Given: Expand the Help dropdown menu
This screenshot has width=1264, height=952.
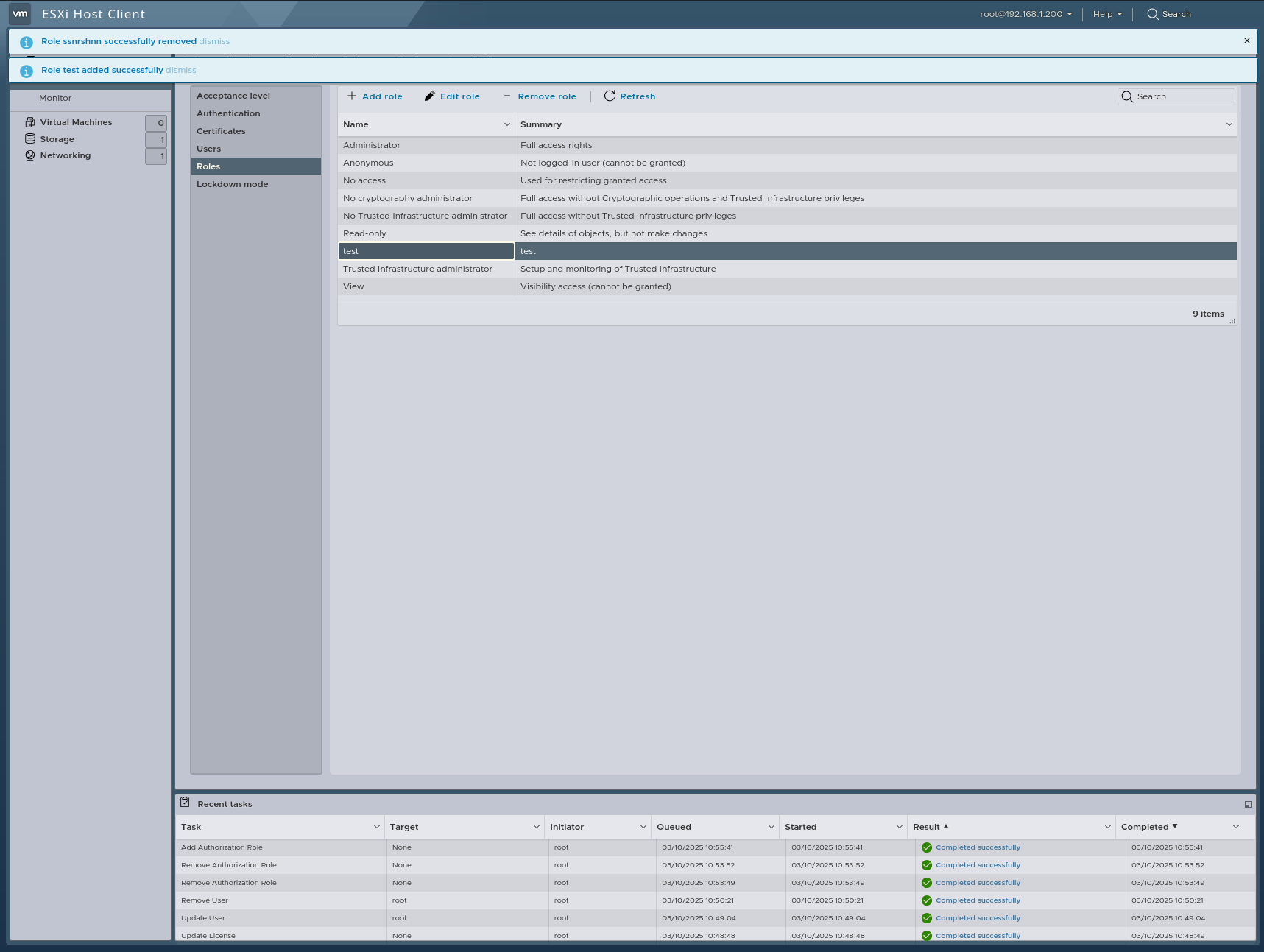Looking at the screenshot, I should (1106, 14).
